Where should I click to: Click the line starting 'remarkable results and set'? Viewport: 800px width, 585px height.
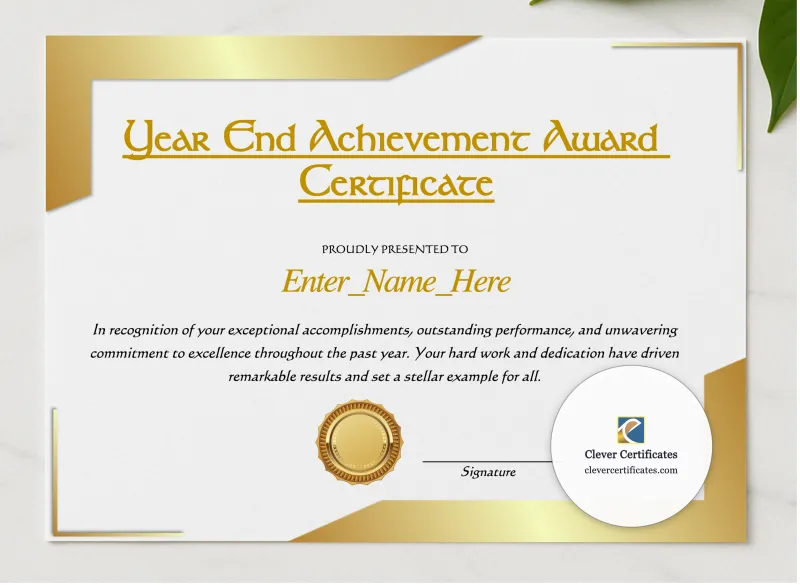click(386, 378)
